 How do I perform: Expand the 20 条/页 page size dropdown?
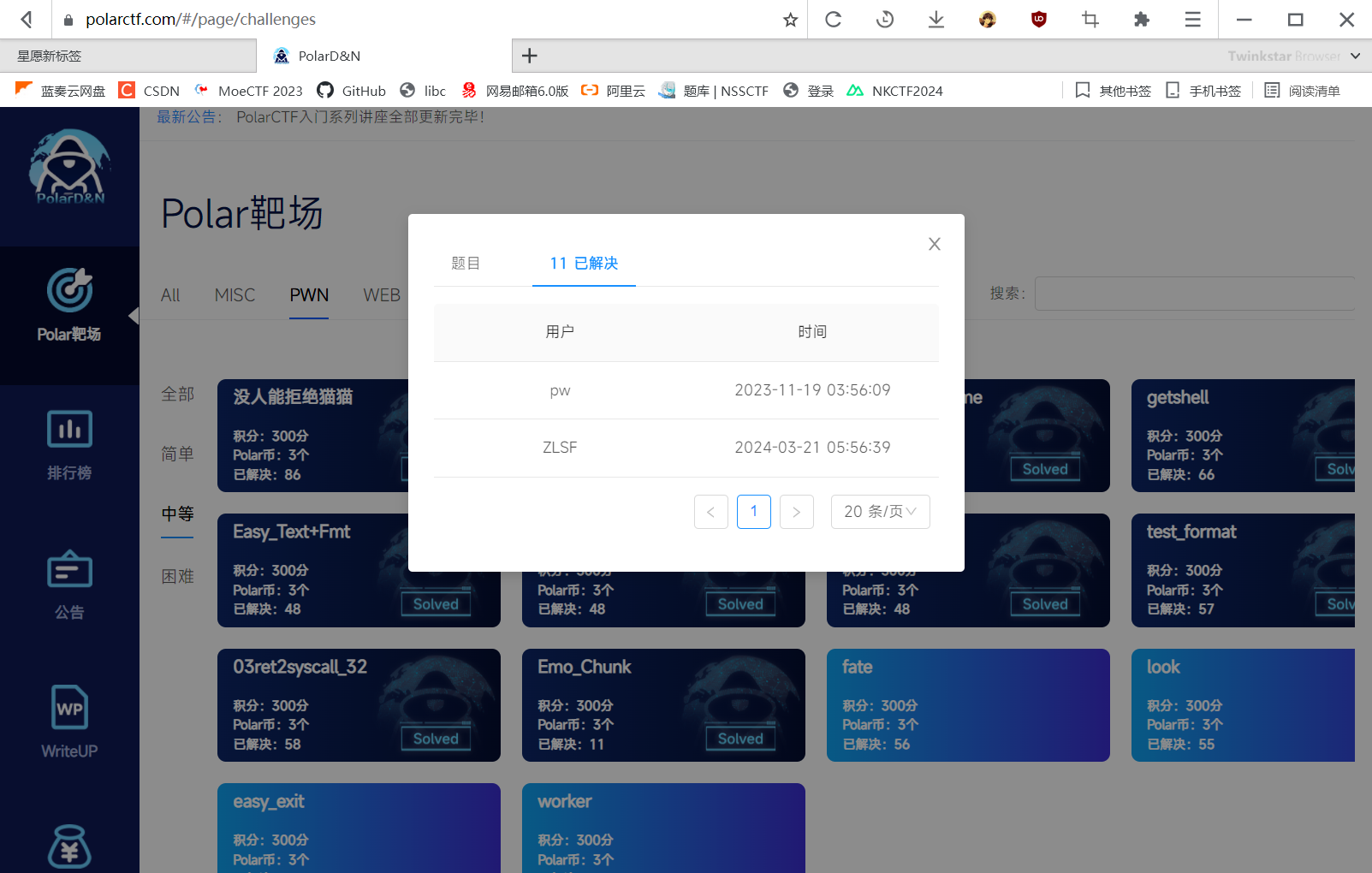click(x=880, y=512)
